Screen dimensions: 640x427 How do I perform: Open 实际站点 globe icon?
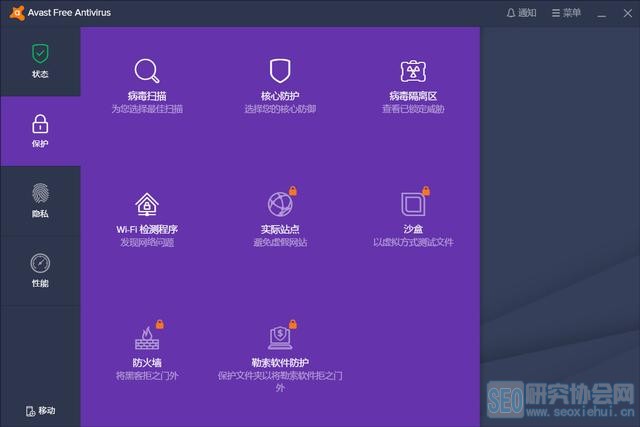(x=280, y=204)
